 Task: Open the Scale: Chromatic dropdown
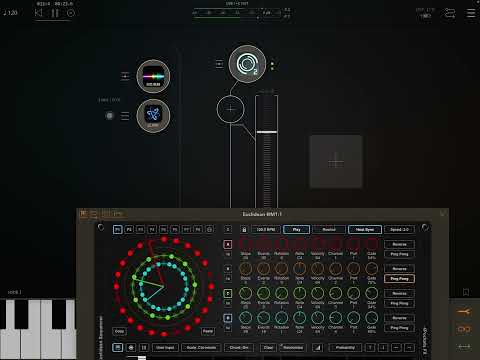(201, 347)
